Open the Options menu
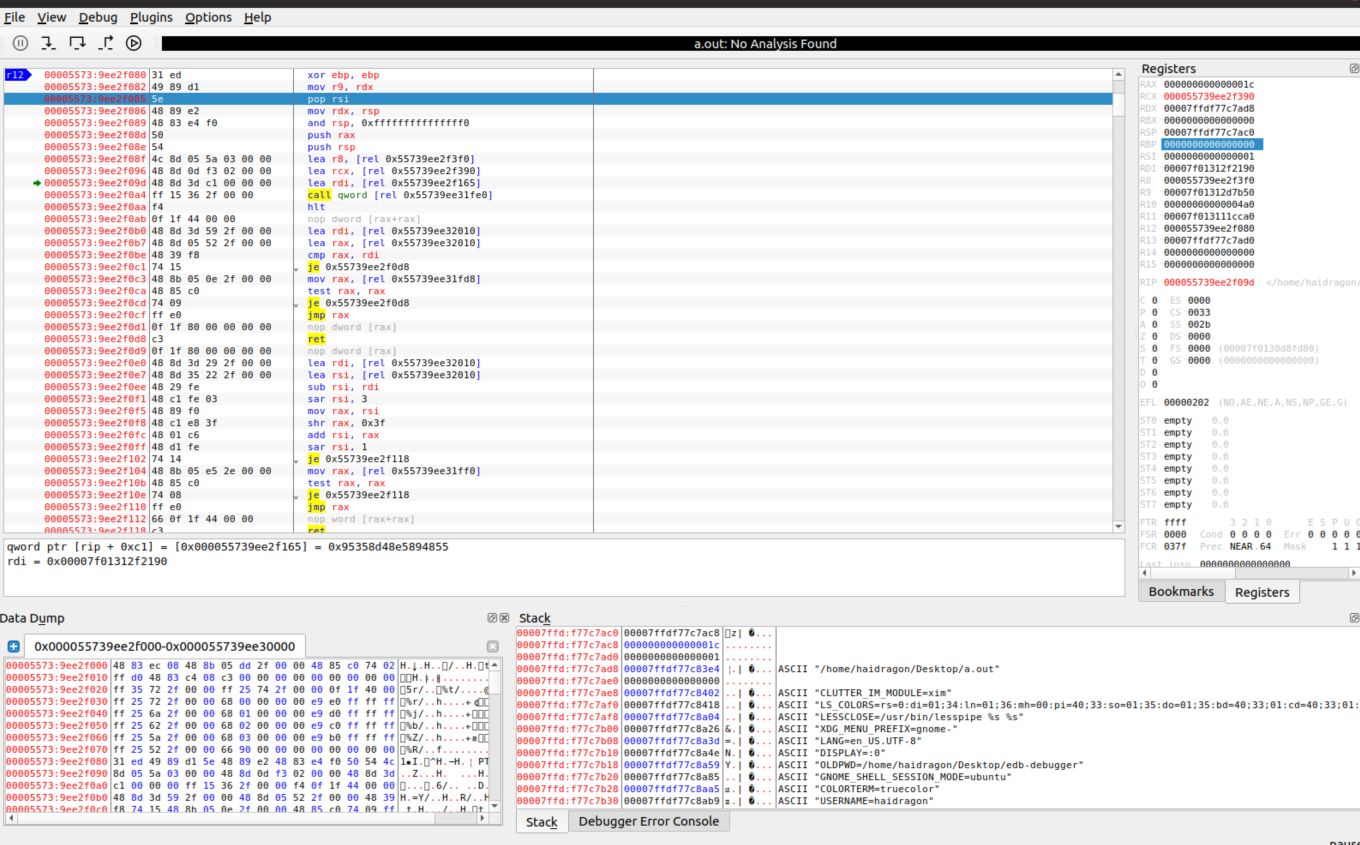 tap(208, 17)
